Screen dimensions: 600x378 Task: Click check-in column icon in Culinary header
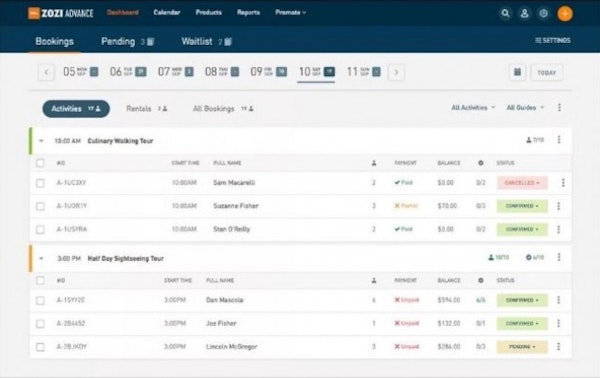481,163
